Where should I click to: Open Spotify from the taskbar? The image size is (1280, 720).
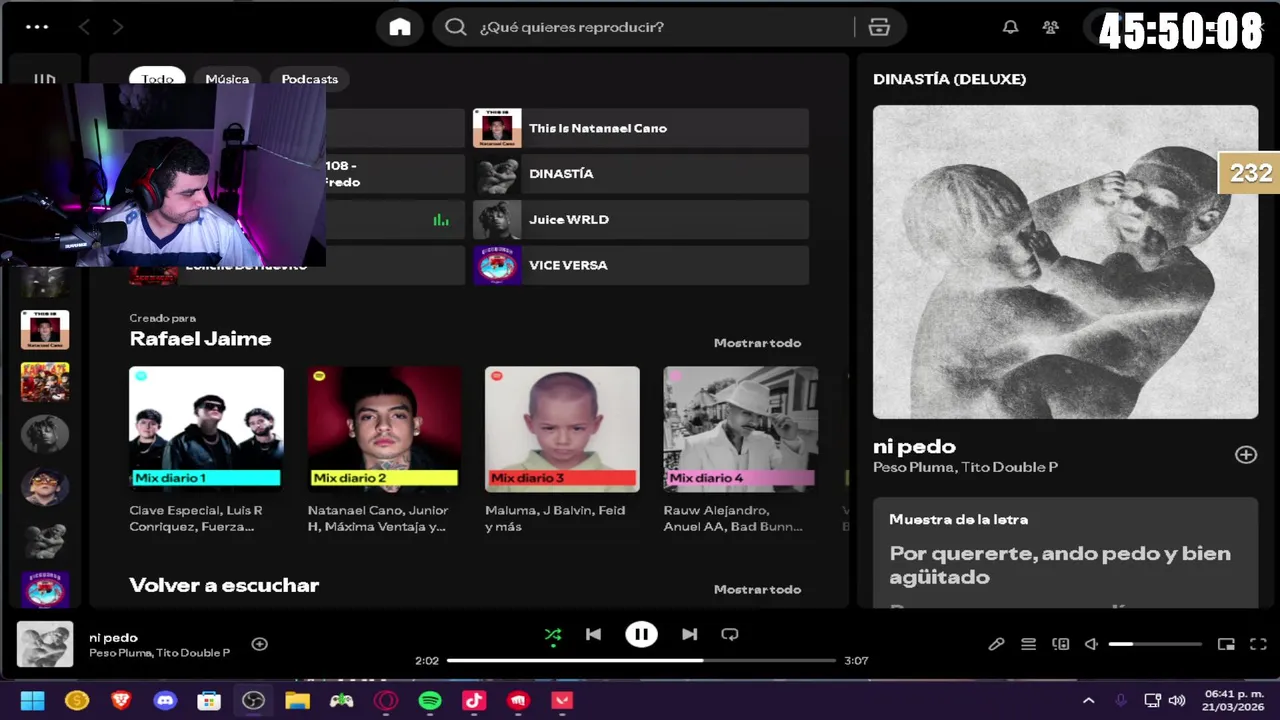pos(430,701)
